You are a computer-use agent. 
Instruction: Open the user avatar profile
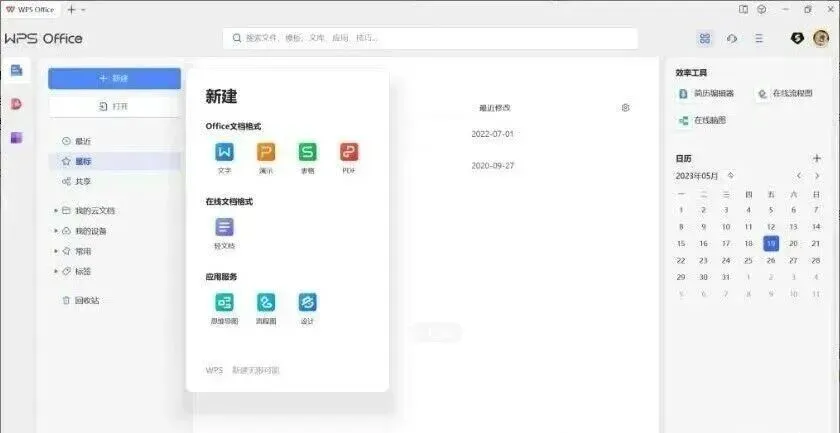(x=821, y=38)
